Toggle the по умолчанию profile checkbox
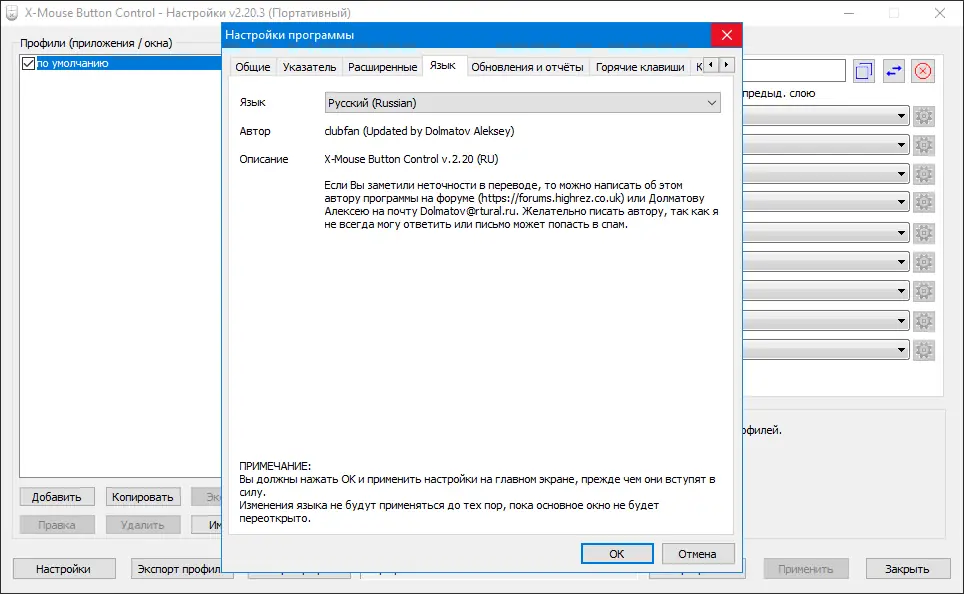 point(28,63)
